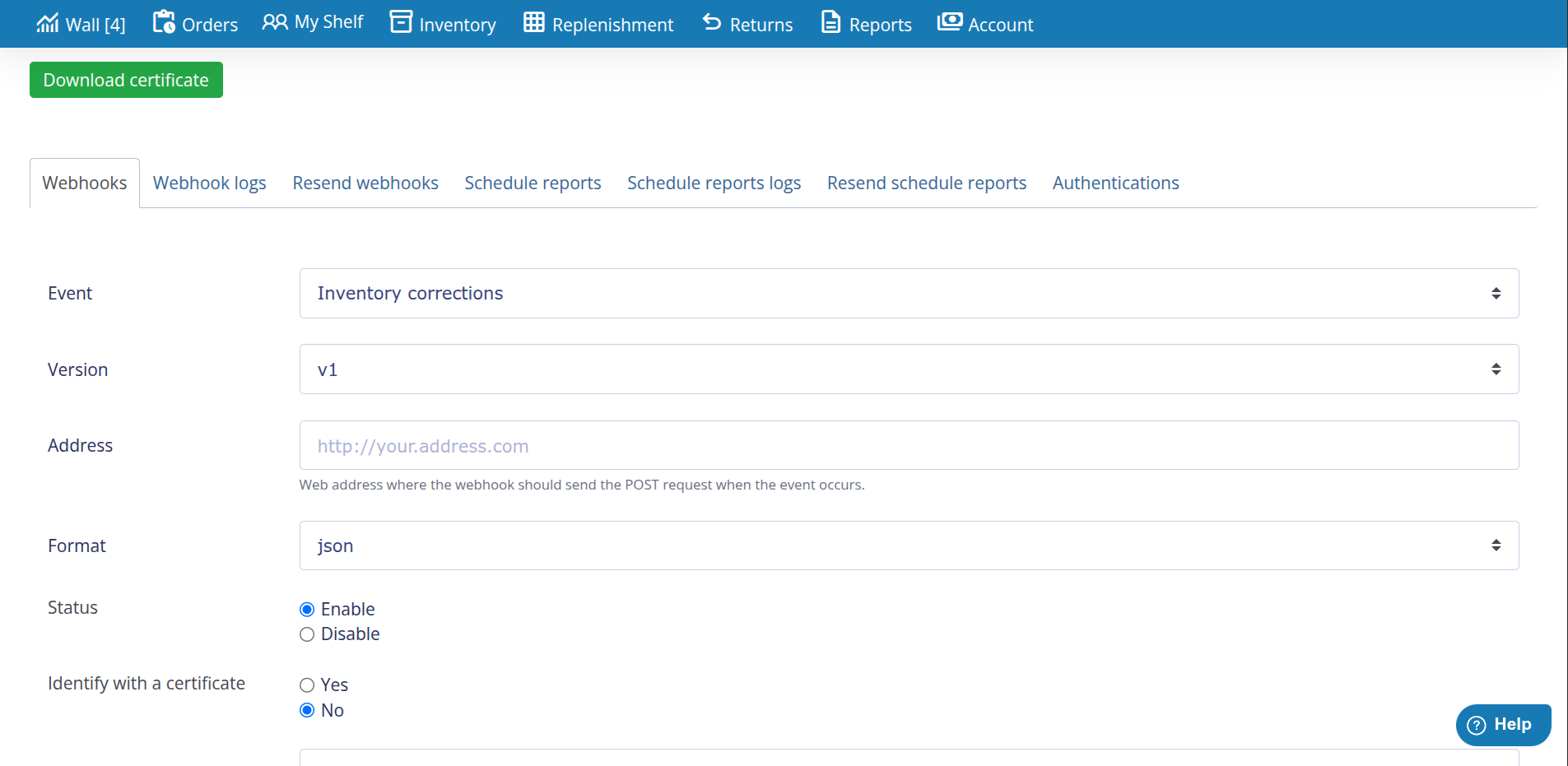The image size is (1568, 766).
Task: Click the Download certificate button
Action: (125, 80)
